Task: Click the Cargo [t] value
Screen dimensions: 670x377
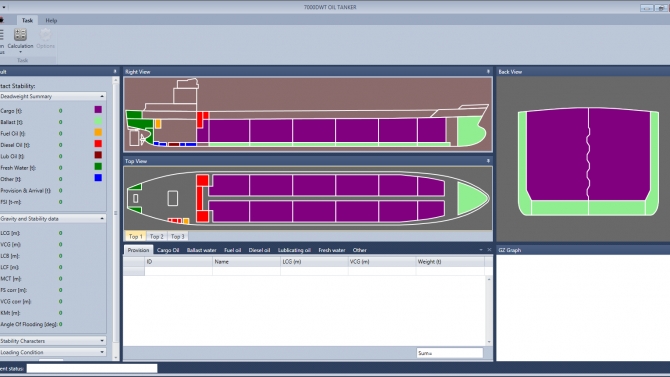Action: pyautogui.click(x=60, y=111)
